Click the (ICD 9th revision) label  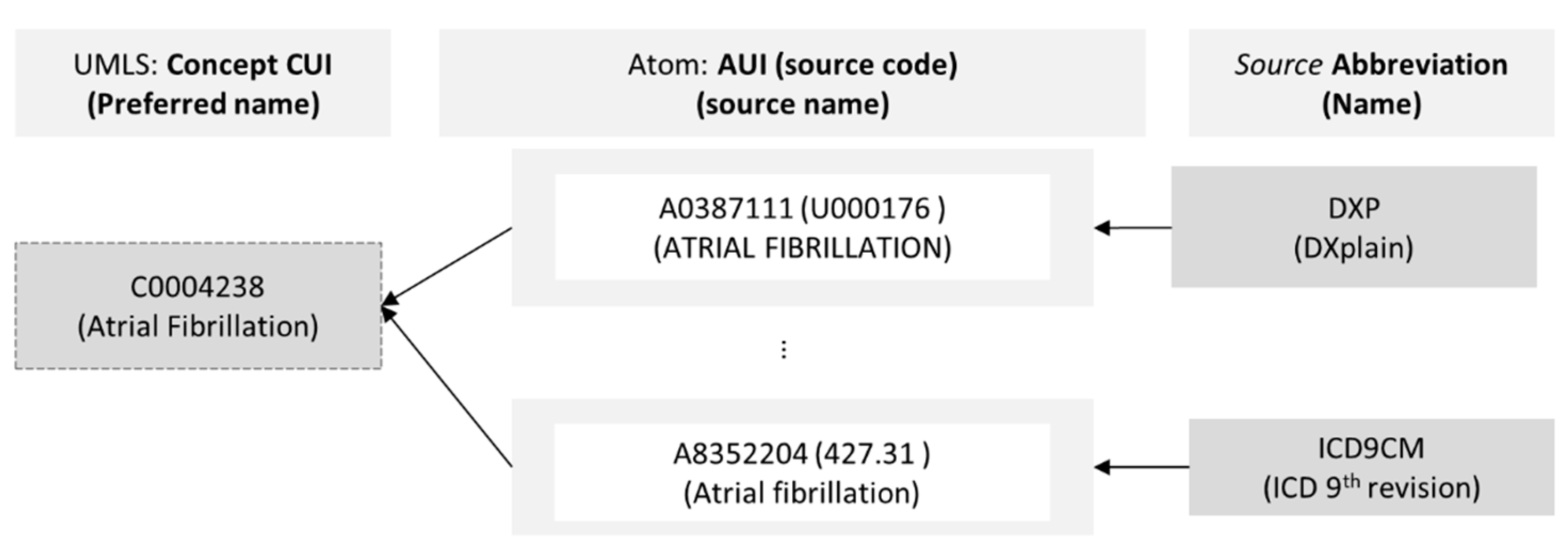1371,488
